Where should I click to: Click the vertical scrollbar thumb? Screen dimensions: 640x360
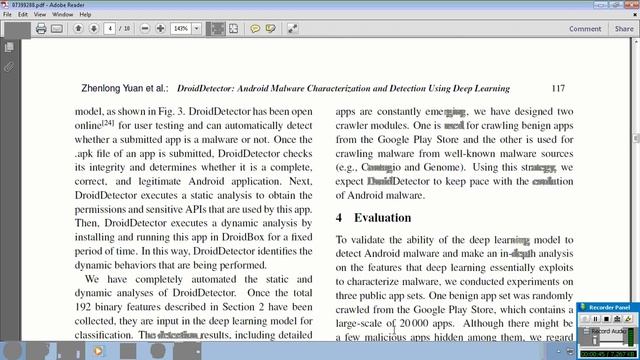(x=636, y=138)
